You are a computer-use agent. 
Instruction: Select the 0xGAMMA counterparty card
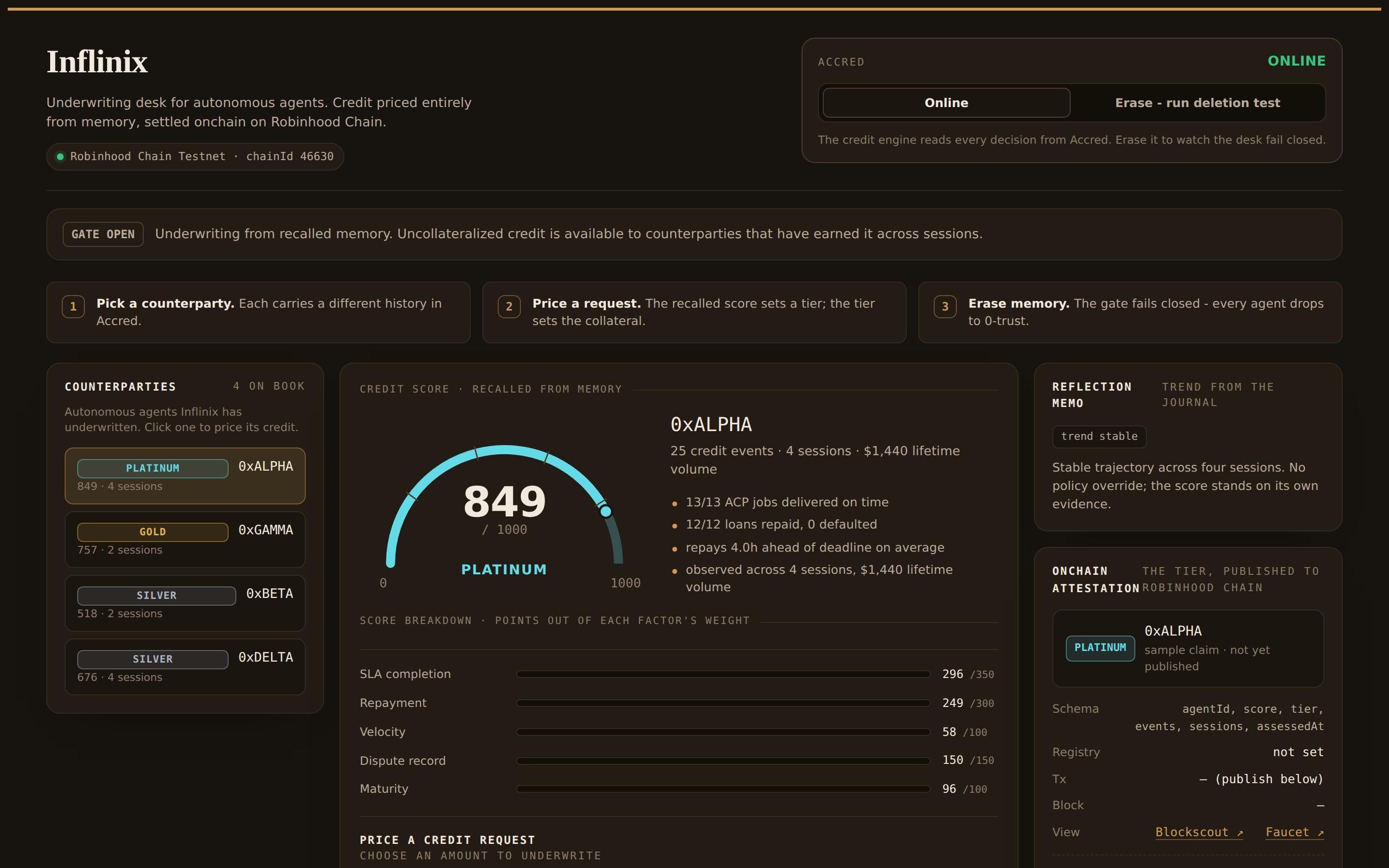tap(185, 540)
